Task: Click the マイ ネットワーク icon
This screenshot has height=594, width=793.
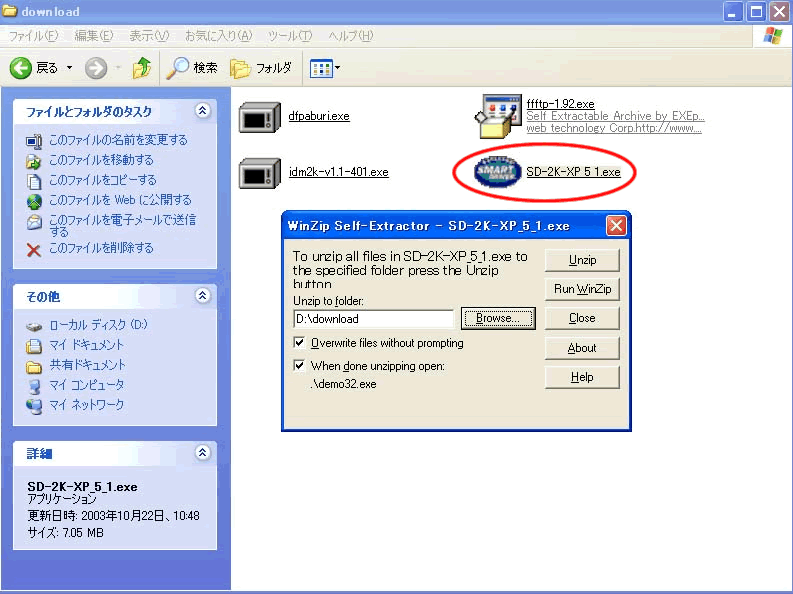Action: tap(34, 406)
